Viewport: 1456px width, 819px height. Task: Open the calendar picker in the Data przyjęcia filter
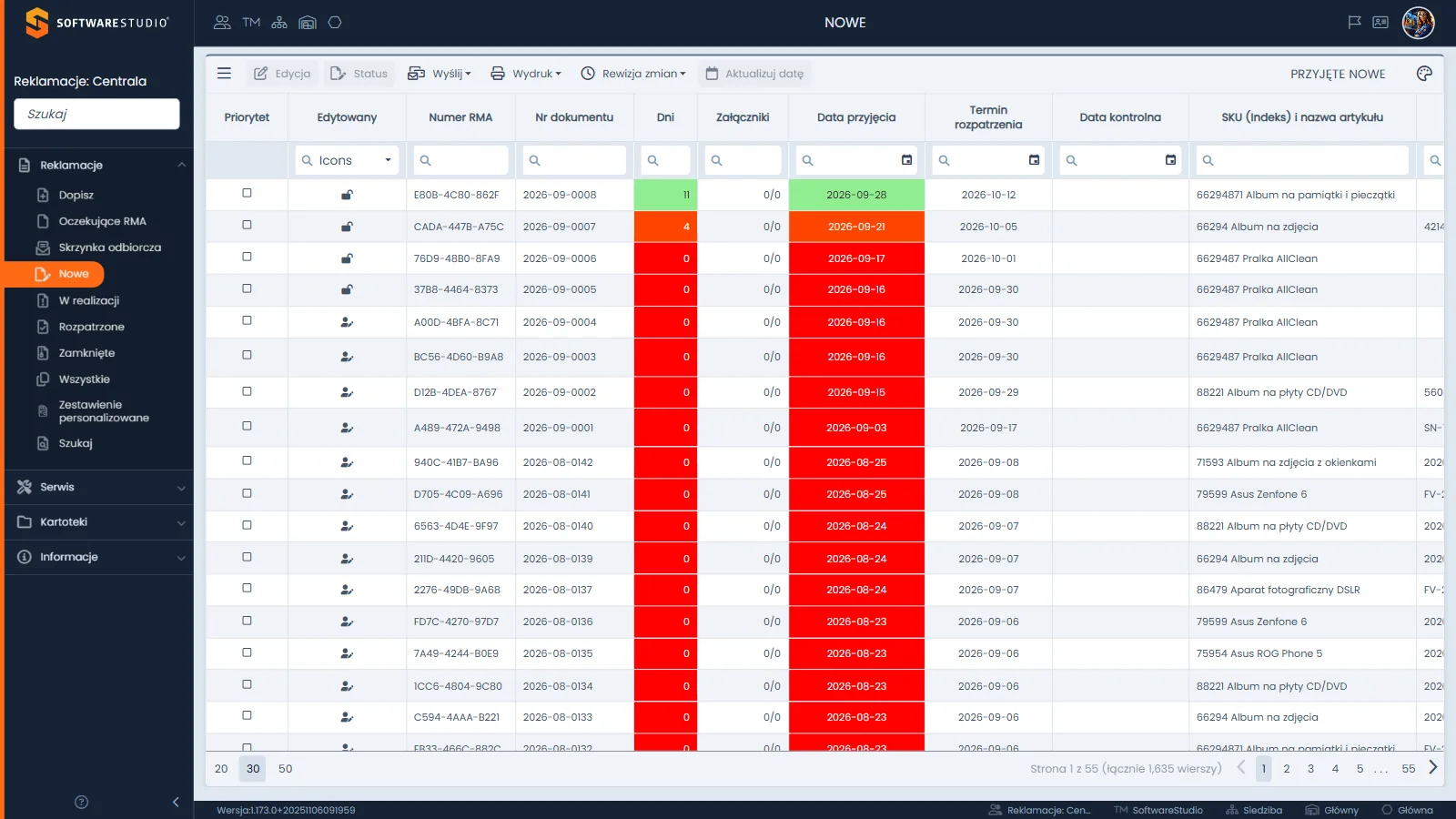click(906, 160)
